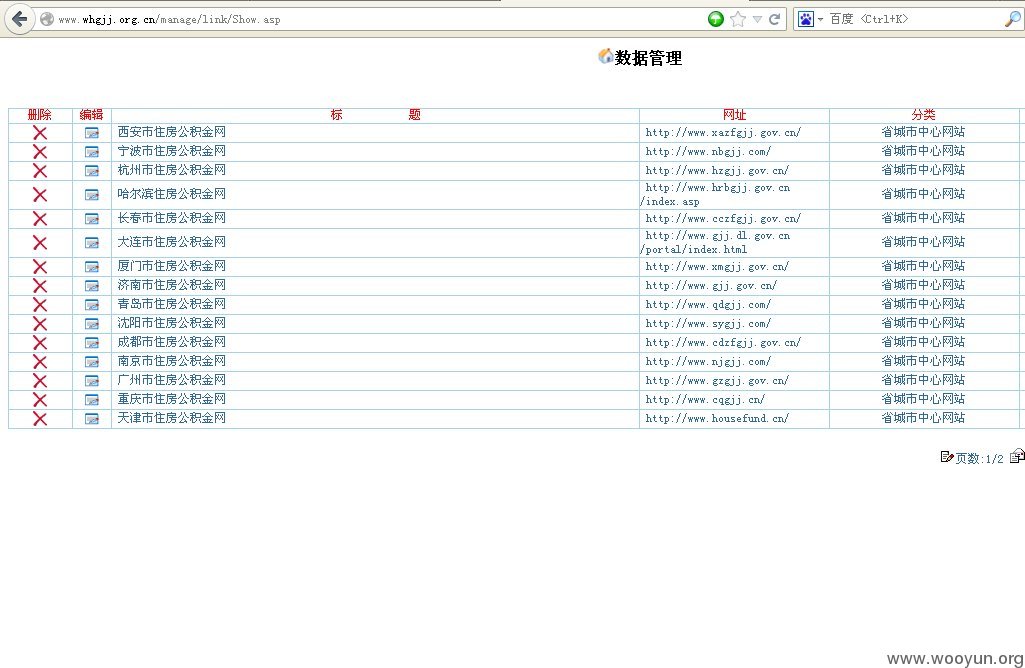The width and height of the screenshot is (1025, 668).
Task: Click the 网址 column header
Action: coord(734,115)
